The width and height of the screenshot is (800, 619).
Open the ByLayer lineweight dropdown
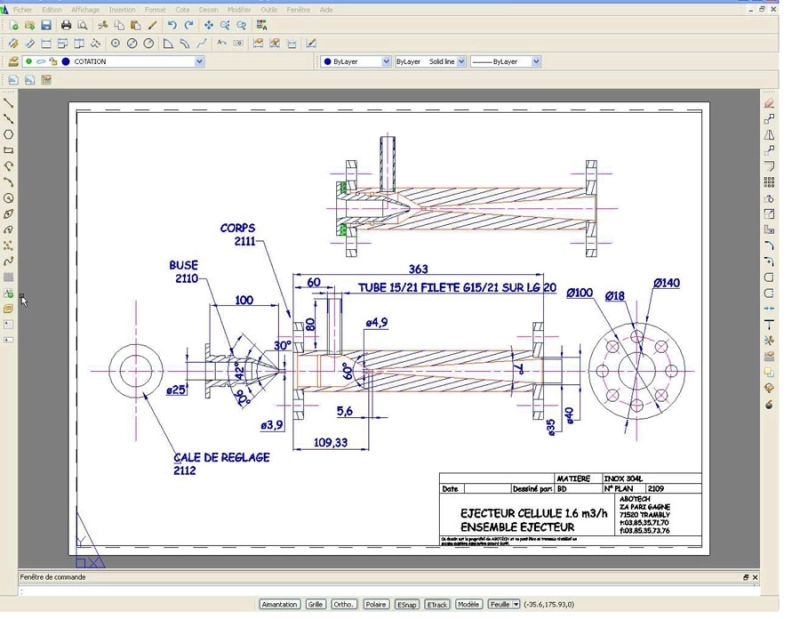coord(536,61)
